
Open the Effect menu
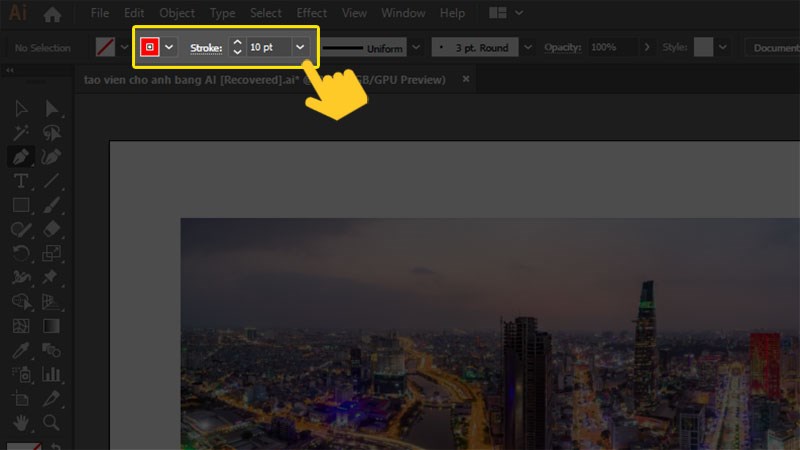pos(311,13)
